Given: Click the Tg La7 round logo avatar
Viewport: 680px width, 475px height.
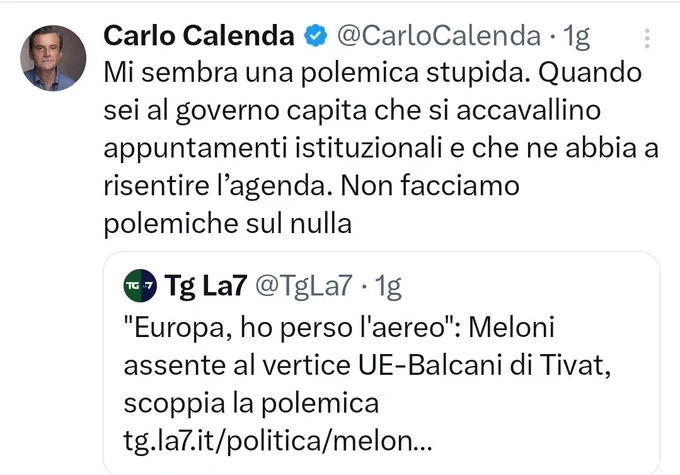Looking at the screenshot, I should [140, 285].
